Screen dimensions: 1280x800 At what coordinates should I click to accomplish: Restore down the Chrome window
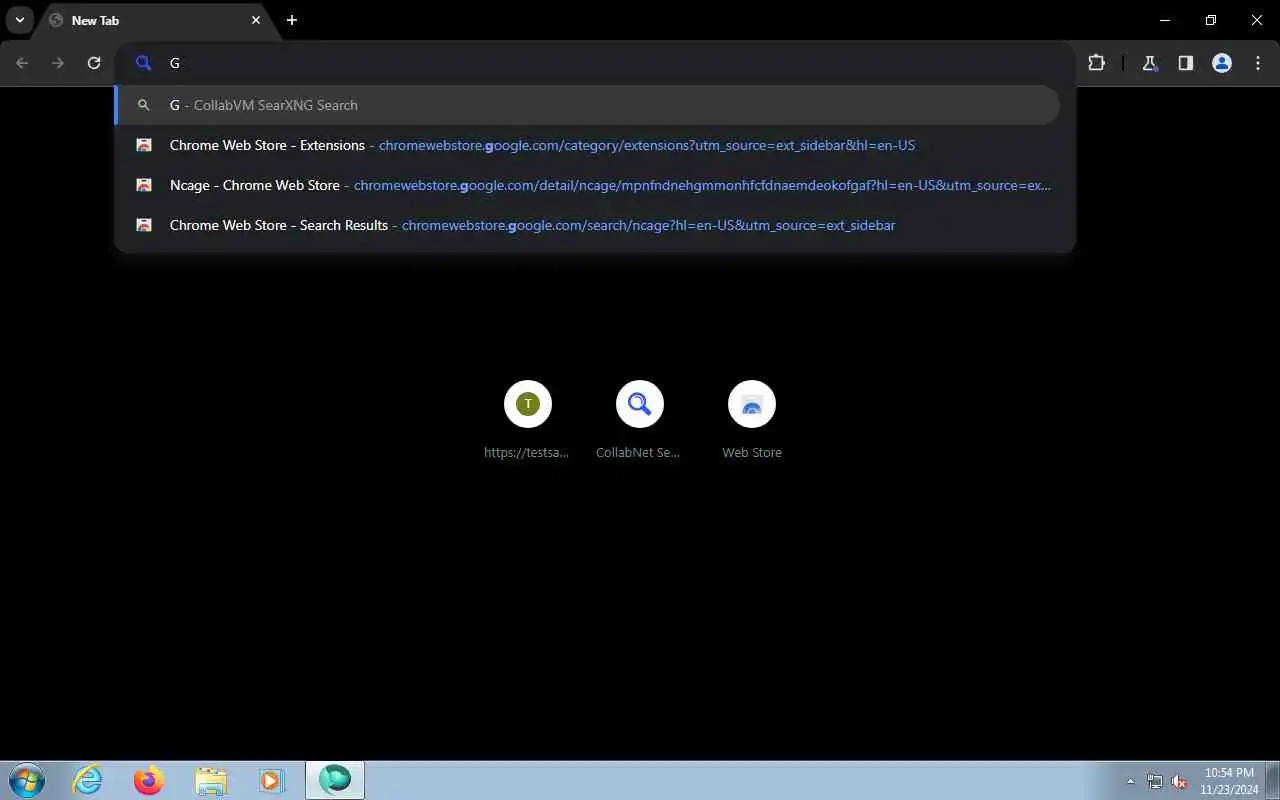(1211, 20)
